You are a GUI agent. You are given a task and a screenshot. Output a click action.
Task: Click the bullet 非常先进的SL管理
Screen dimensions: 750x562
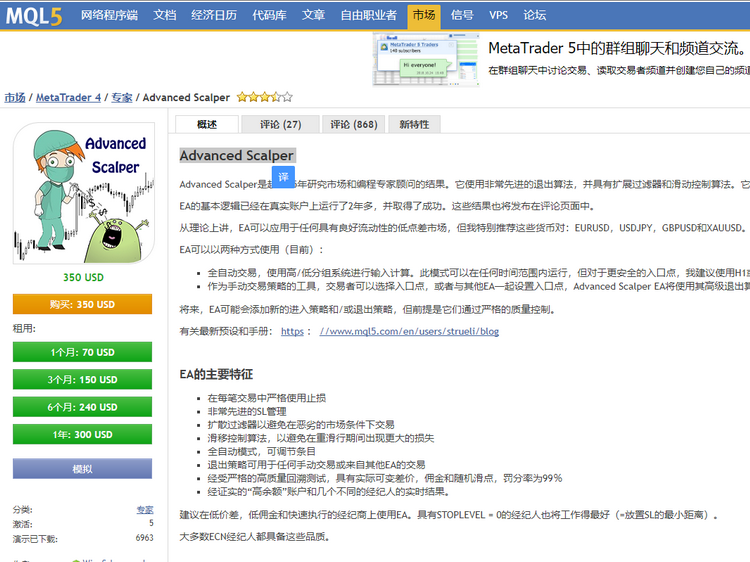(247, 411)
